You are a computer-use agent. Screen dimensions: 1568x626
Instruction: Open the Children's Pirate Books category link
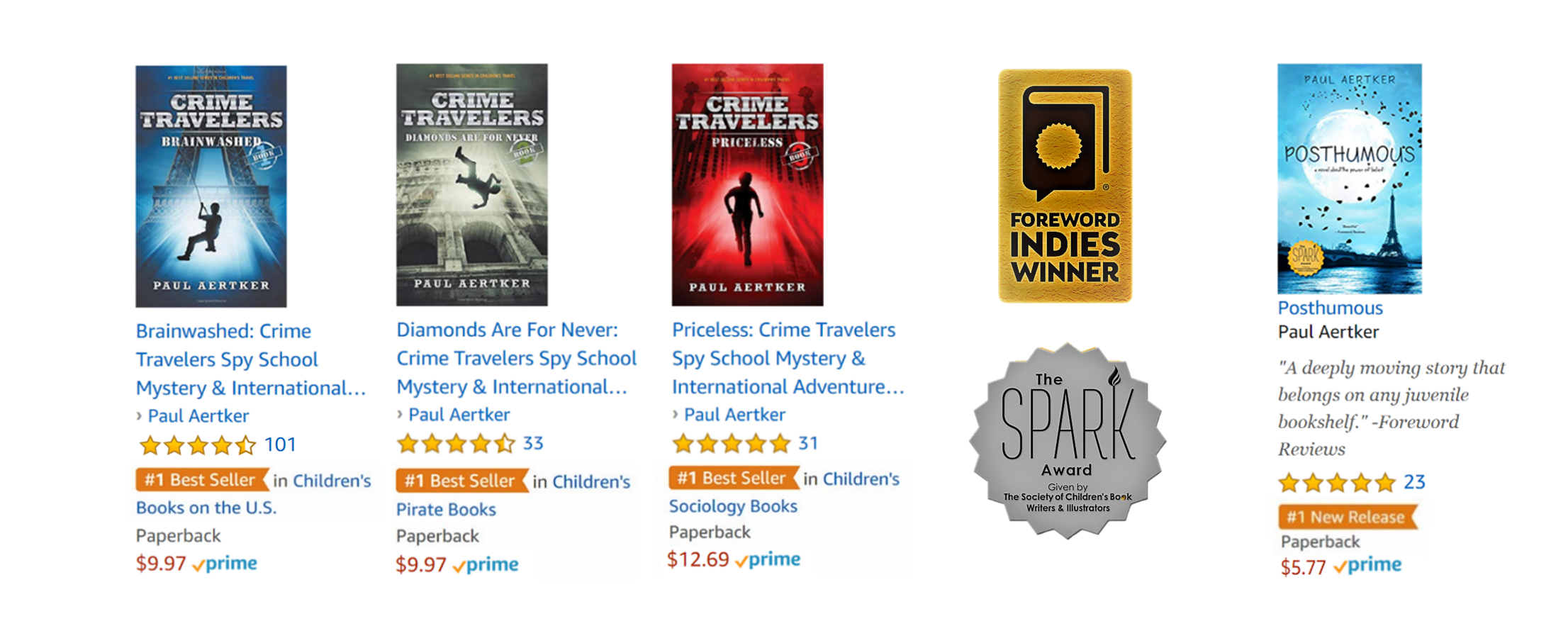coord(446,509)
